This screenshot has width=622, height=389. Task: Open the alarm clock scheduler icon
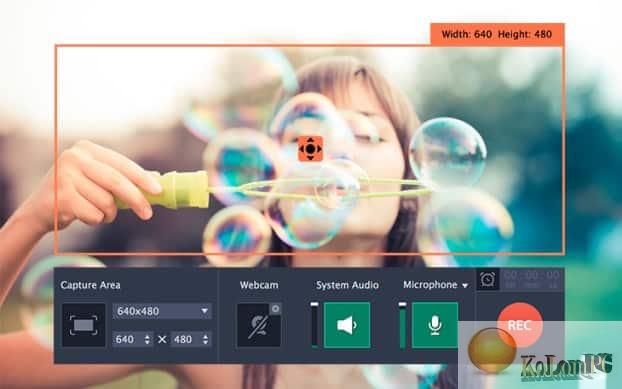pyautogui.click(x=488, y=279)
